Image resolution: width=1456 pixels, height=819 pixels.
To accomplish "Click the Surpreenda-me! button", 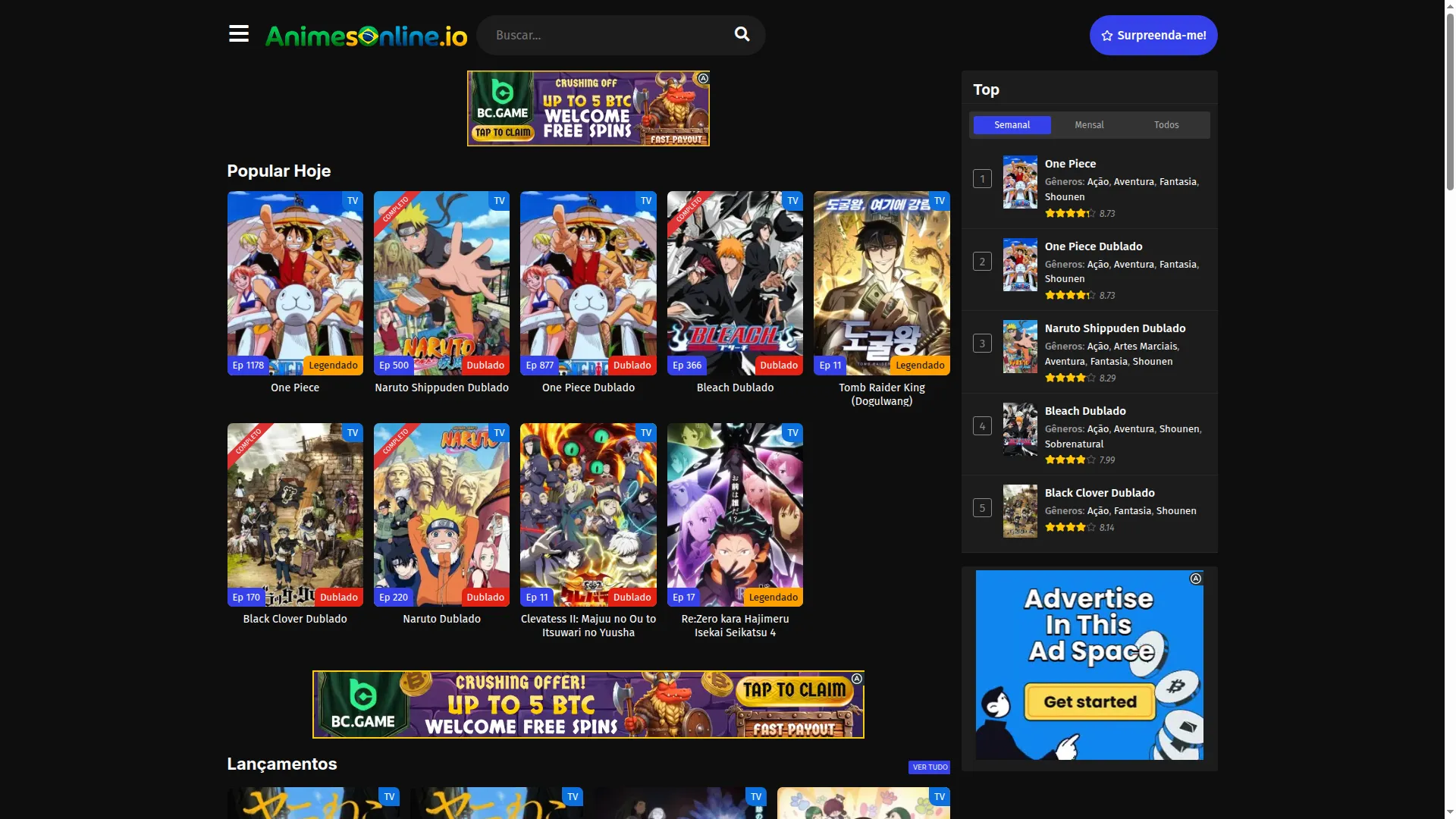I will [x=1153, y=35].
